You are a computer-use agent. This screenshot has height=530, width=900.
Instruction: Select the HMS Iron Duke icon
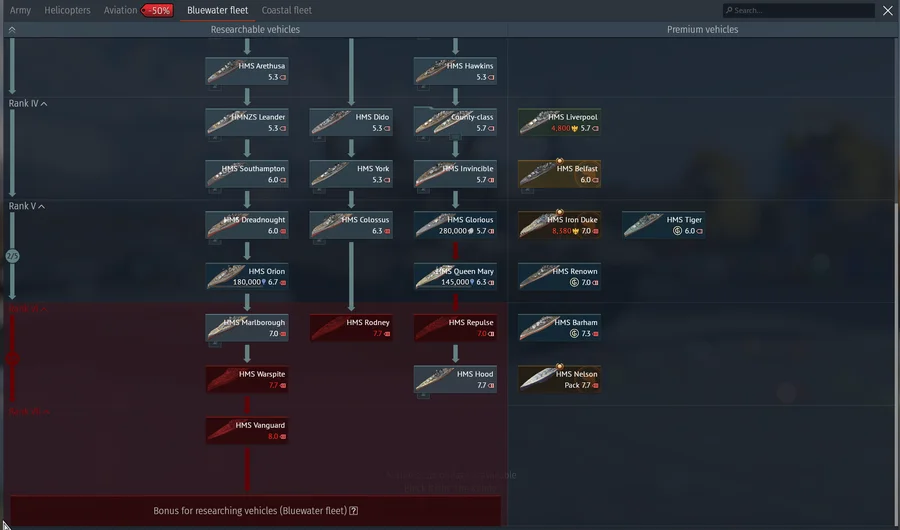coord(559,225)
